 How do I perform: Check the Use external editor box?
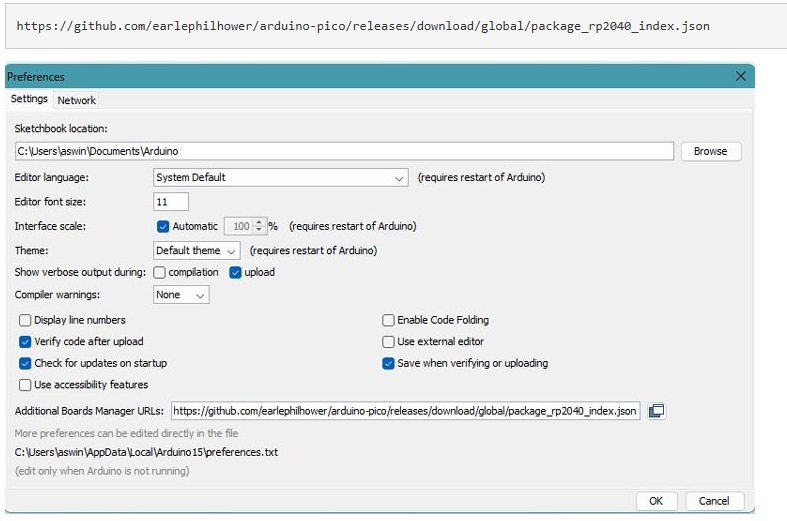[x=389, y=341]
